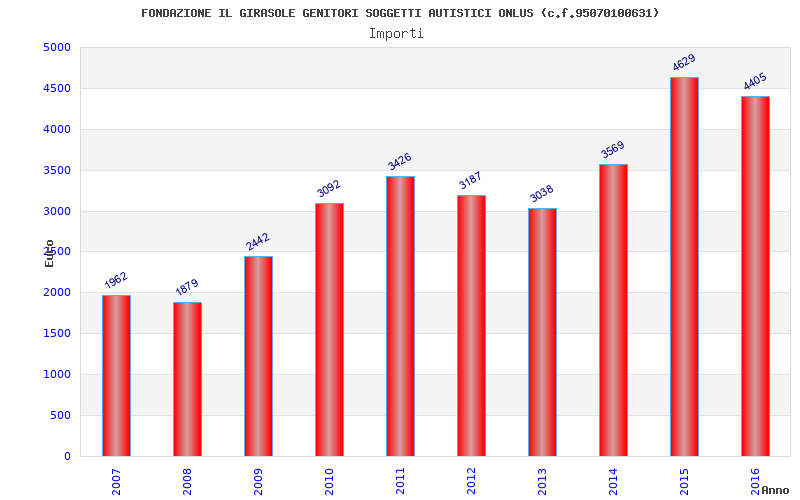The width and height of the screenshot is (800, 500).
Task: Select the red bar for 2012
Action: (471, 326)
